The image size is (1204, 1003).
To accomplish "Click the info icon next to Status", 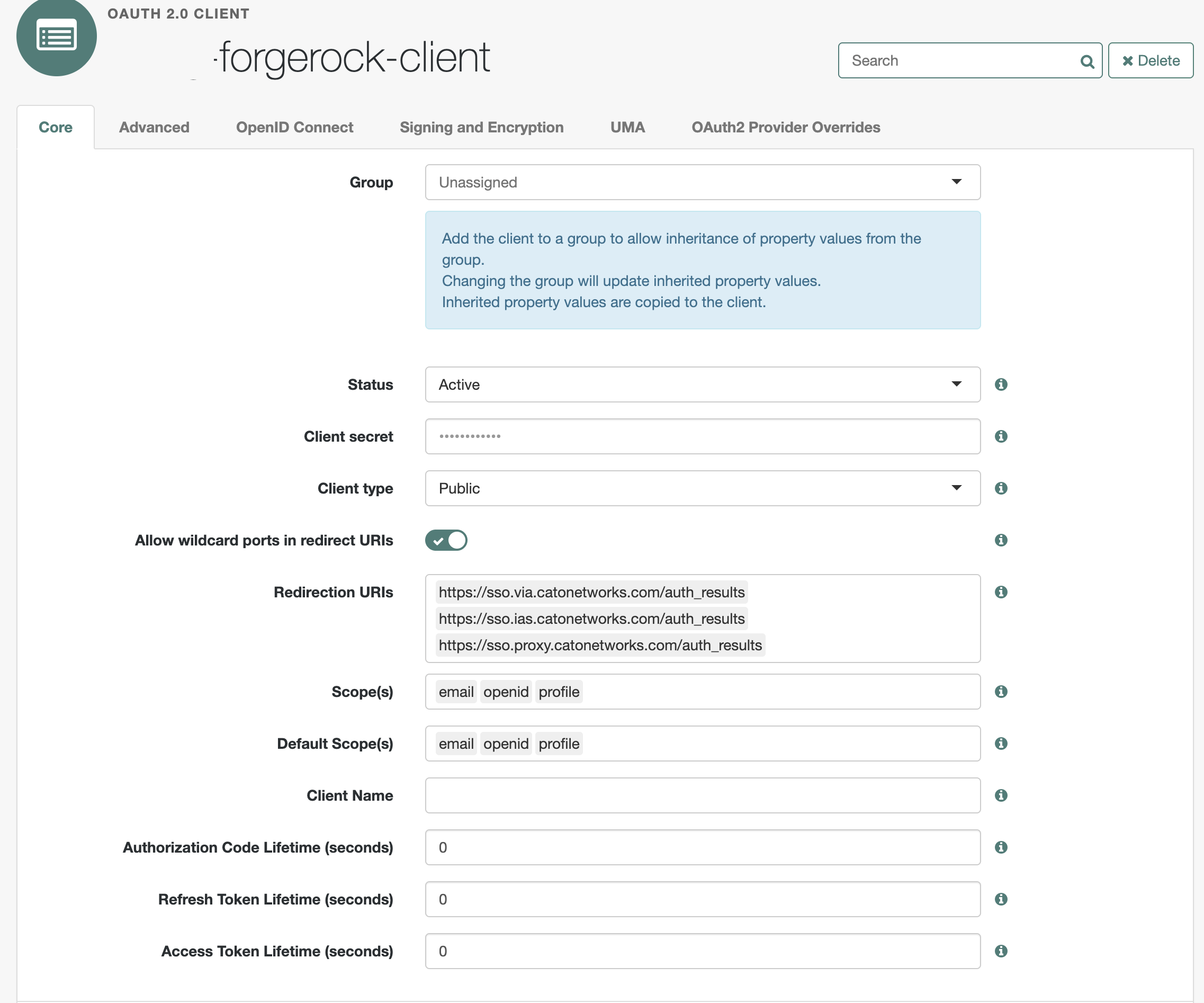I will point(1001,384).
